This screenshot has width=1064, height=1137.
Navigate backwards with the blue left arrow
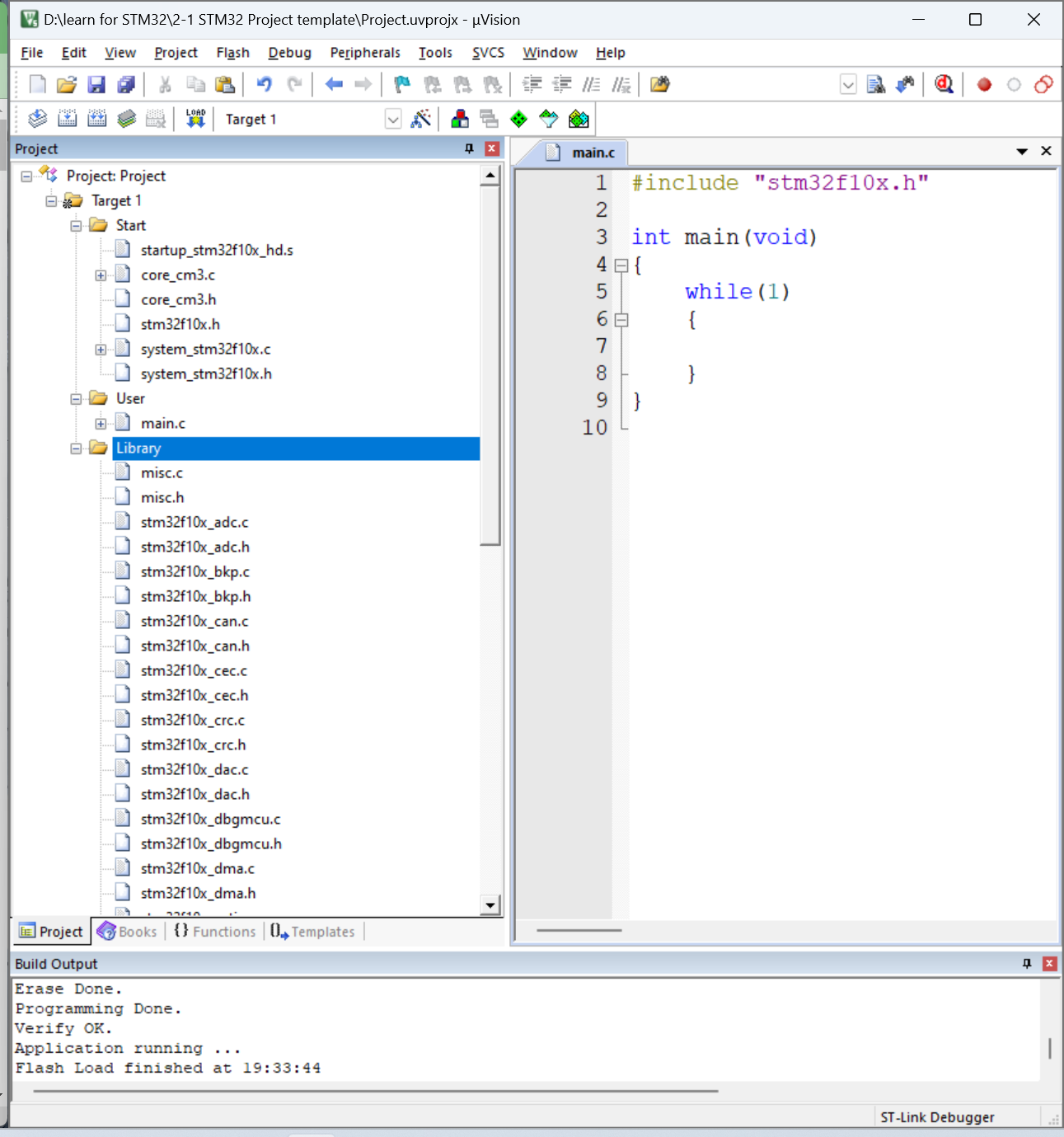(x=334, y=84)
